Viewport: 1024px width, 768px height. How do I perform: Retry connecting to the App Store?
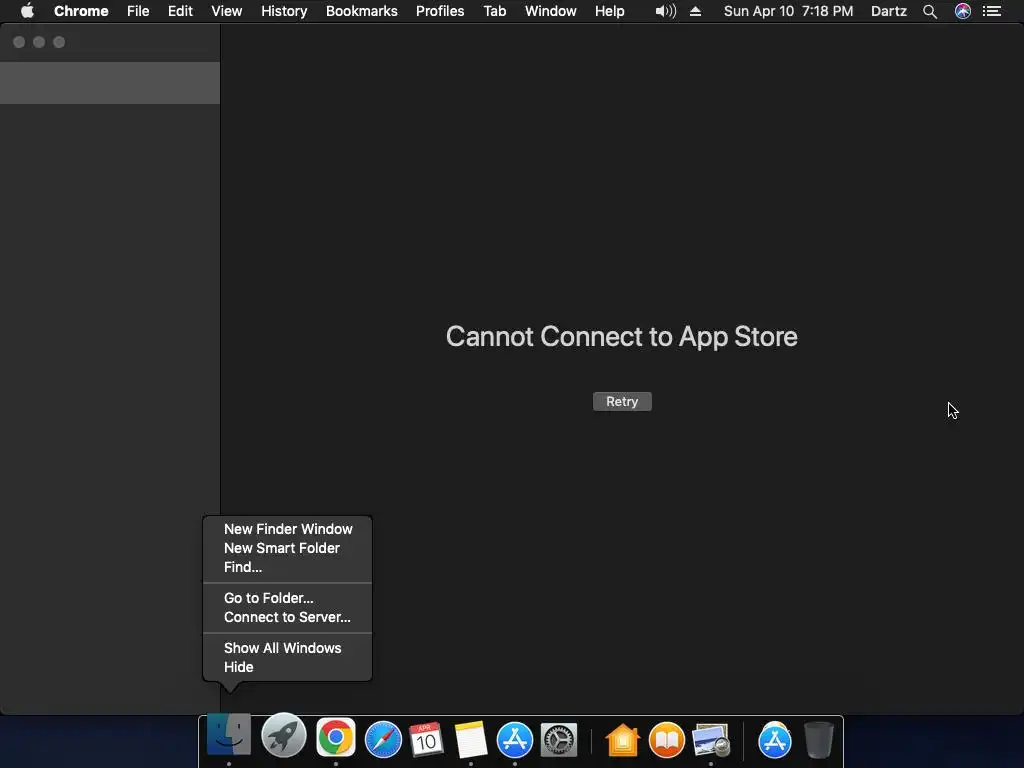622,402
